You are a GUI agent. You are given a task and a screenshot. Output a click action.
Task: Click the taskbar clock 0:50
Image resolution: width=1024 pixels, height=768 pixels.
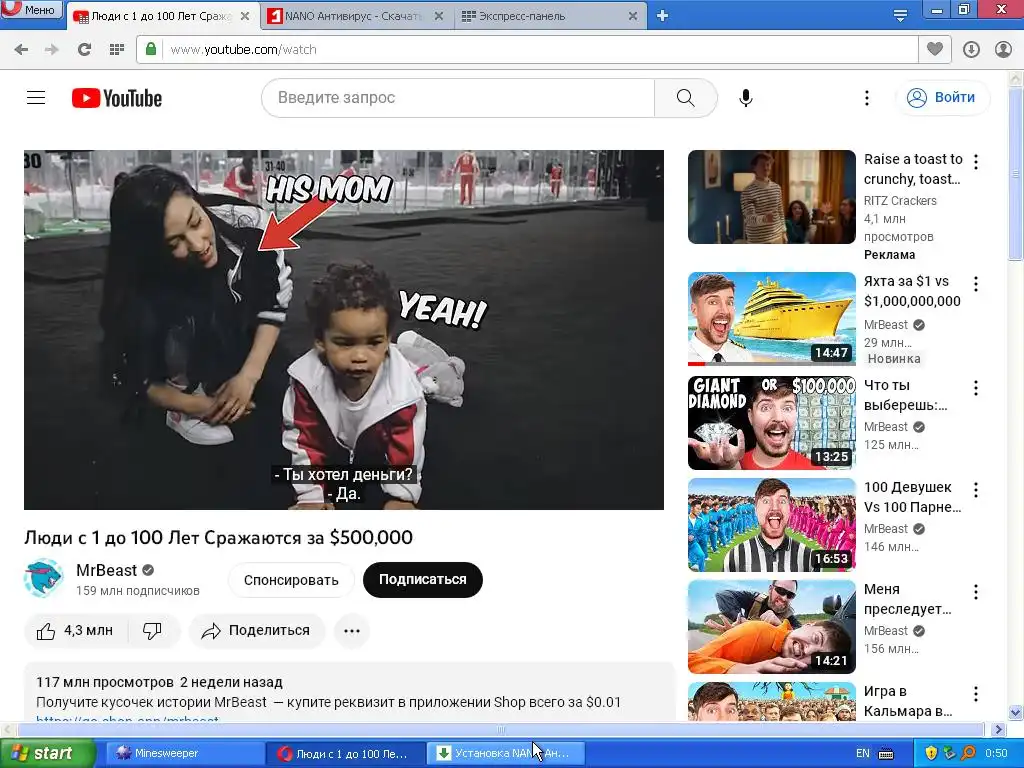click(996, 753)
